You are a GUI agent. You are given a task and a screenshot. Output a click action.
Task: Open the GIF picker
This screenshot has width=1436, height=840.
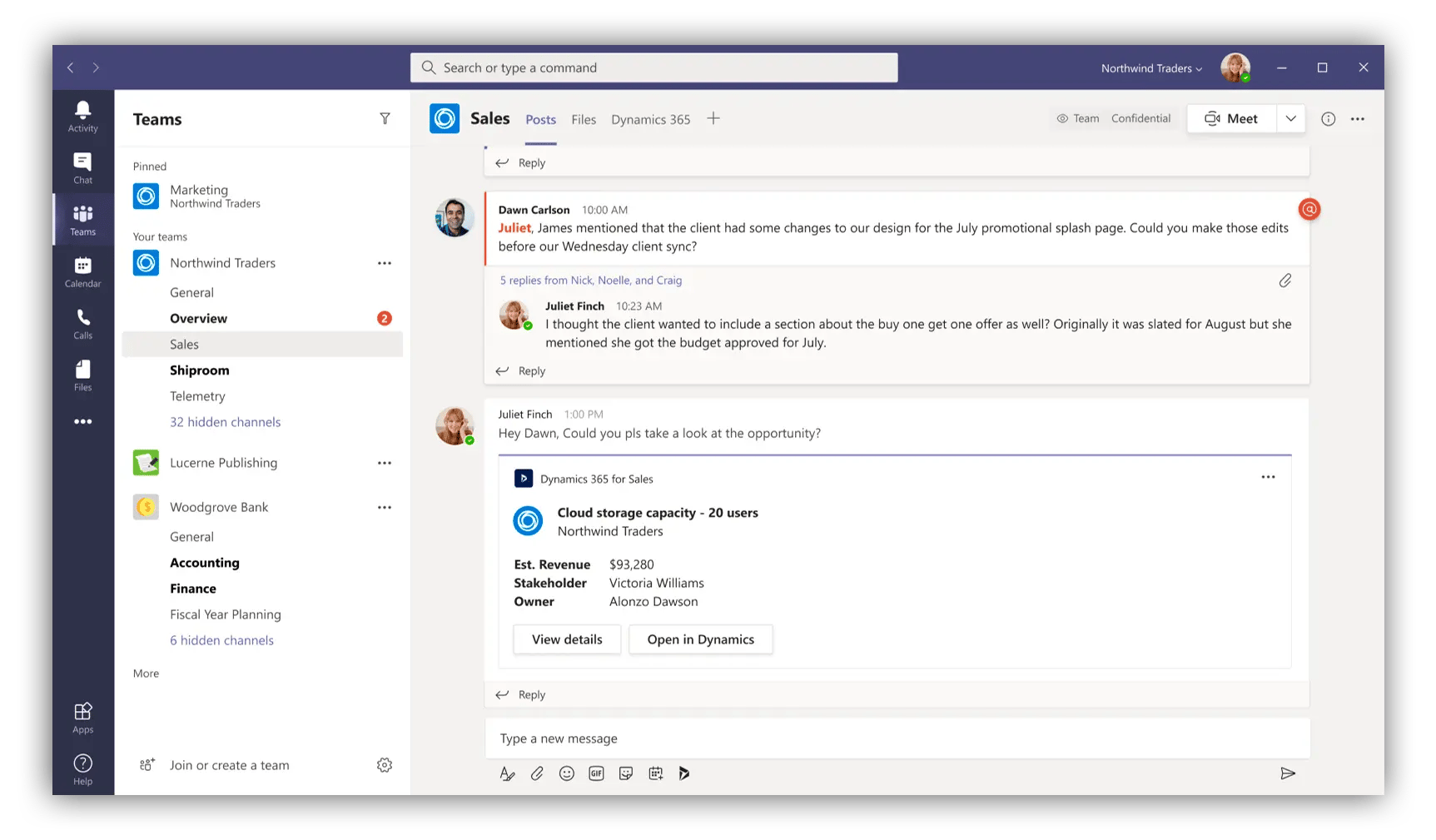coord(596,773)
